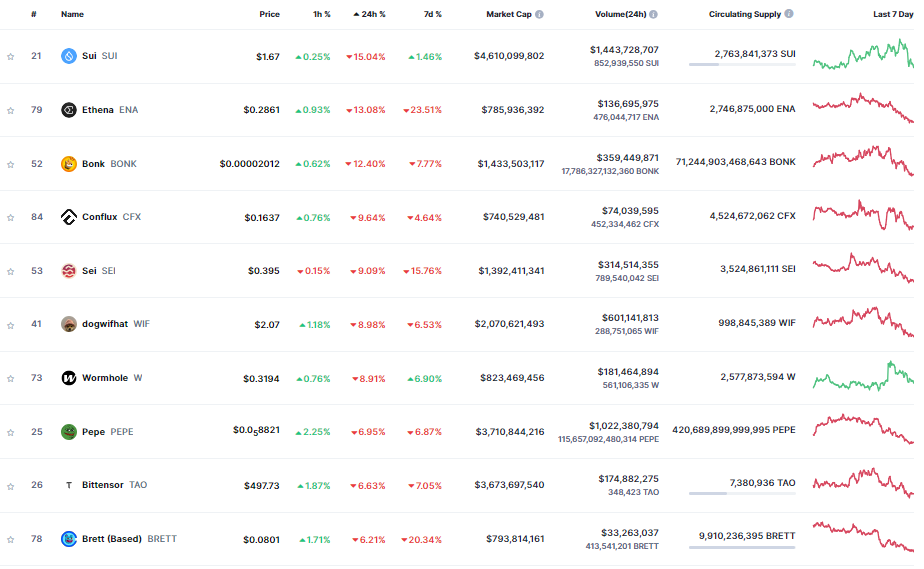924x569 pixels.
Task: Toggle dogwifhat watchlist star
Action: tap(11, 325)
